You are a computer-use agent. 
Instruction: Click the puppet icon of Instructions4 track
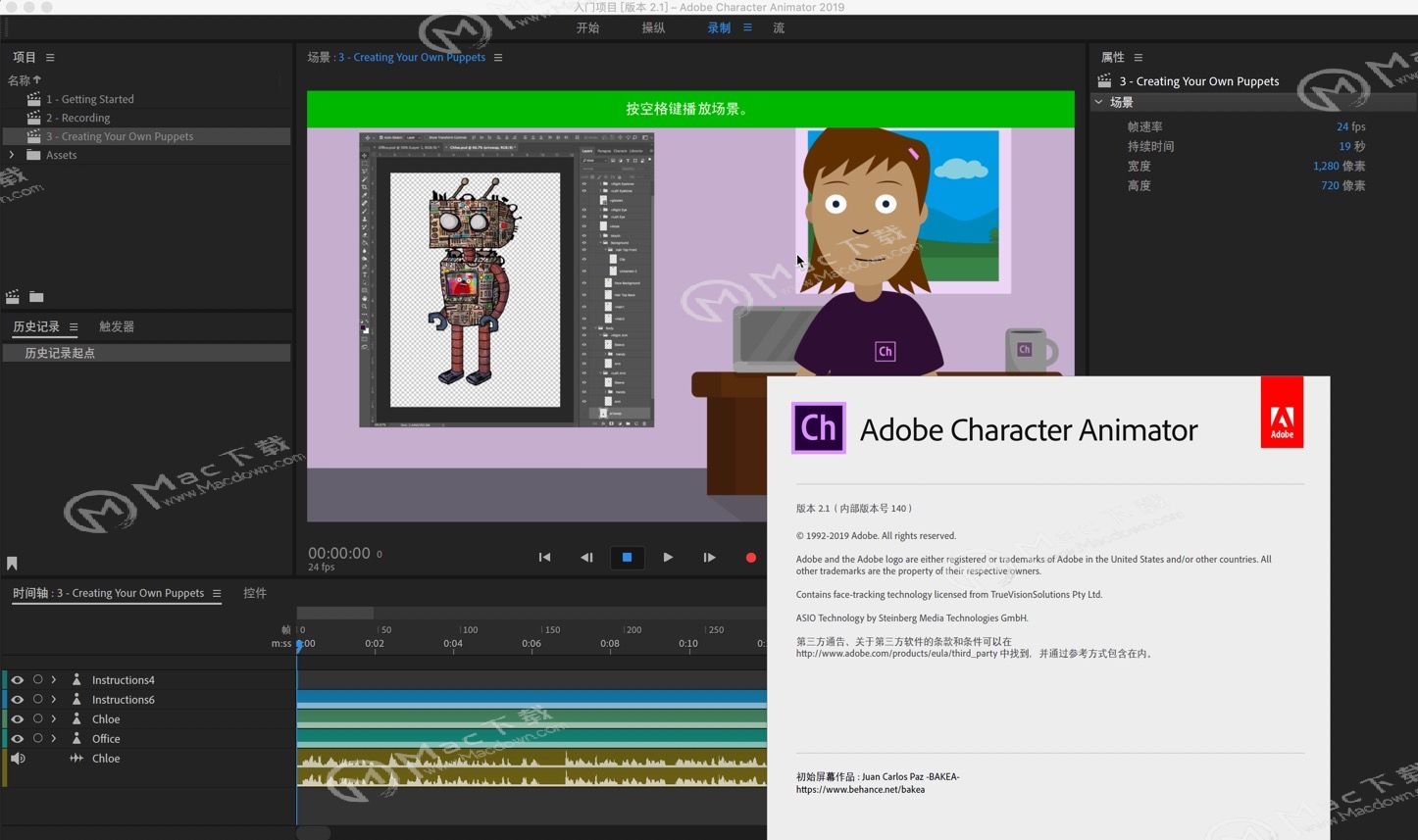coord(76,679)
